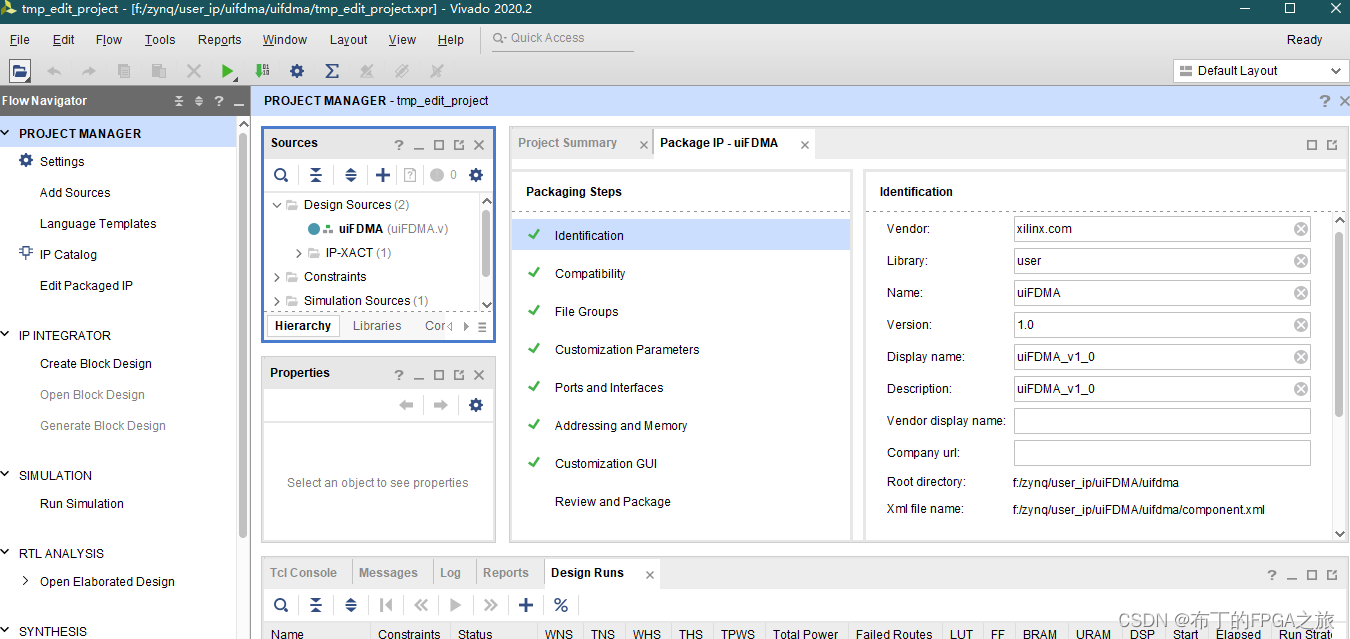The height and width of the screenshot is (639, 1350).
Task: Click the Vendor display name field
Action: 1162,421
